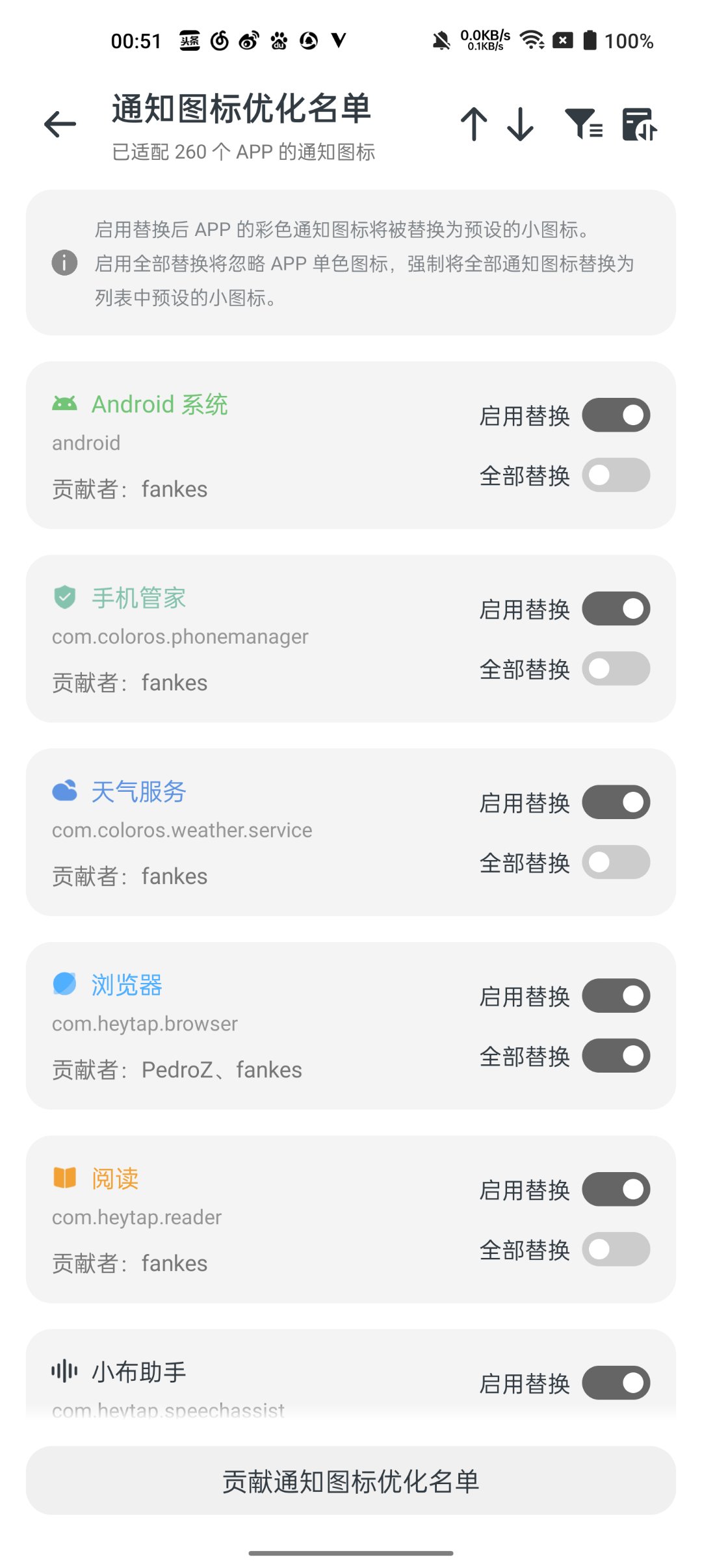
Task: Tap the 天气服务 cloud icon
Action: tap(64, 791)
